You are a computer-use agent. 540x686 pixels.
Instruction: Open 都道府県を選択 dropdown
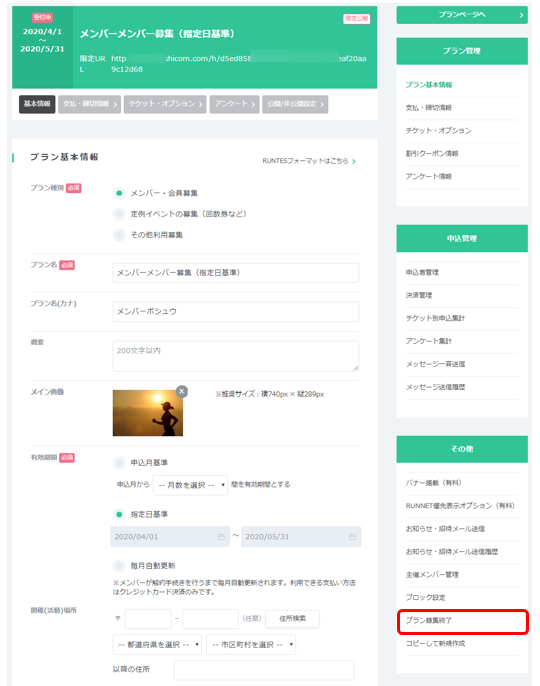[x=157, y=644]
